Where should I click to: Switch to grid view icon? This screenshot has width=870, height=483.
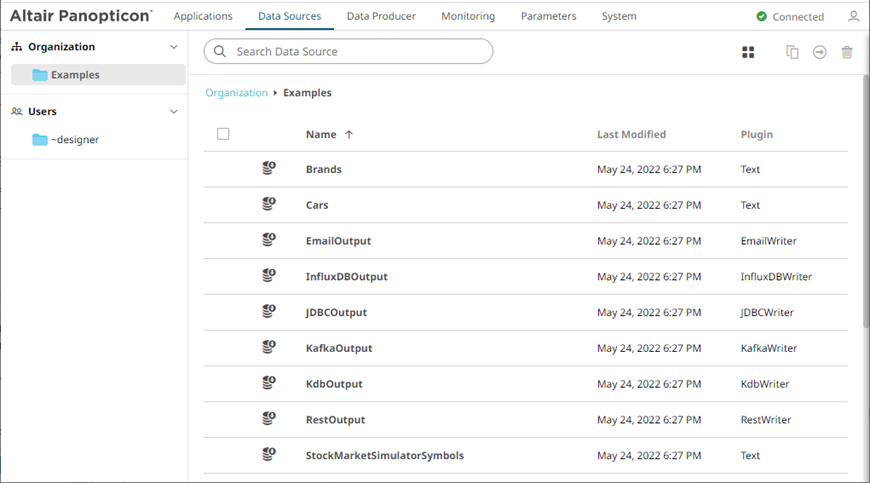click(x=748, y=52)
